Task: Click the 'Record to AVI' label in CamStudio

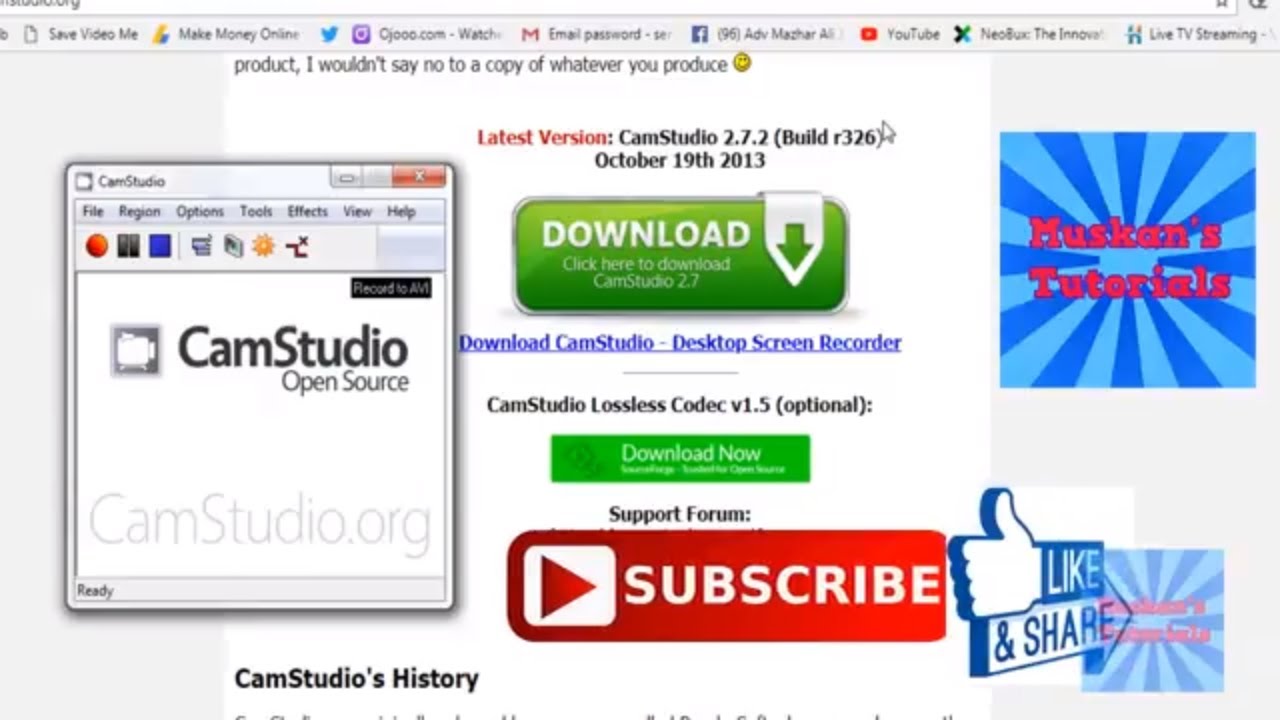Action: [391, 288]
